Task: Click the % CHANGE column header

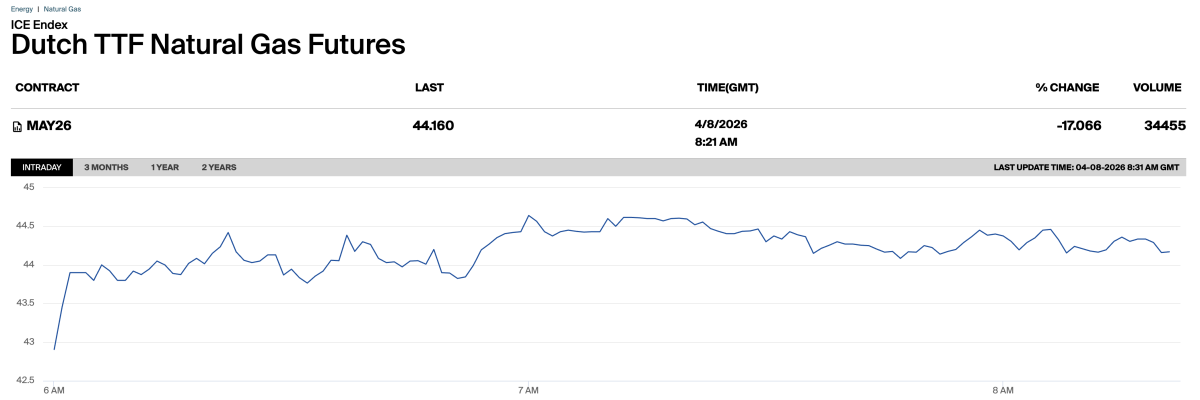Action: [x=1067, y=88]
